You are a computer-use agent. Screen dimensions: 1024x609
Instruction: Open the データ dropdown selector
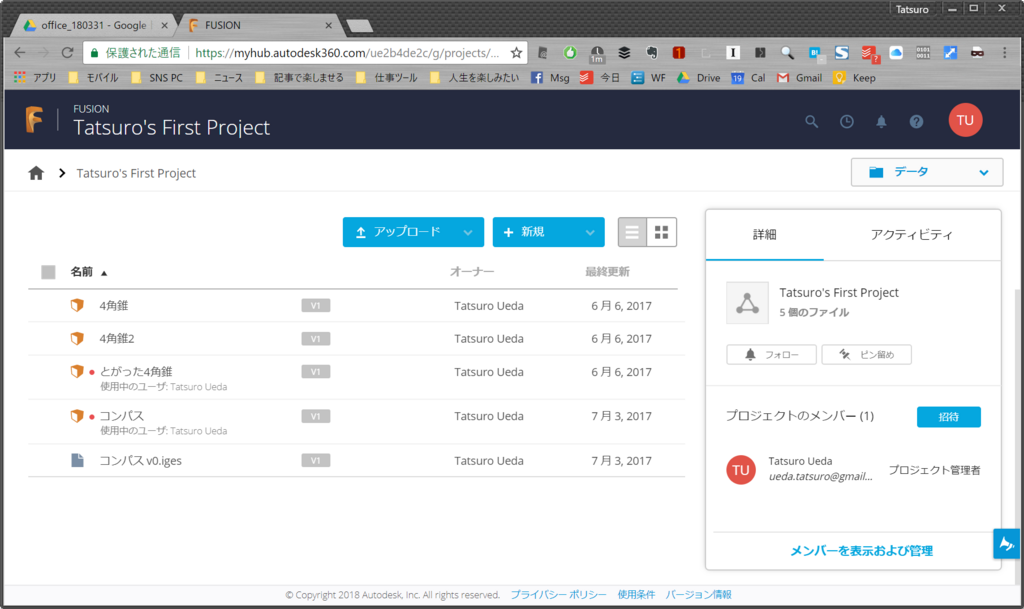coord(927,172)
